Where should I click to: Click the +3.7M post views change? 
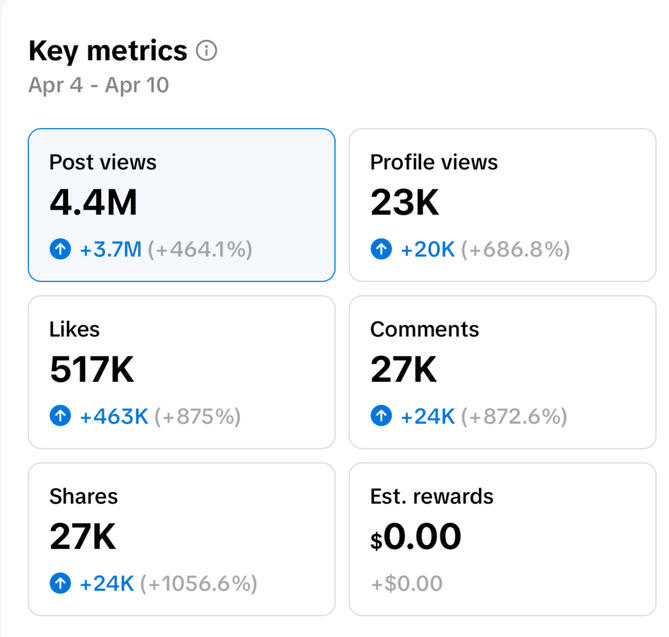[x=110, y=249]
